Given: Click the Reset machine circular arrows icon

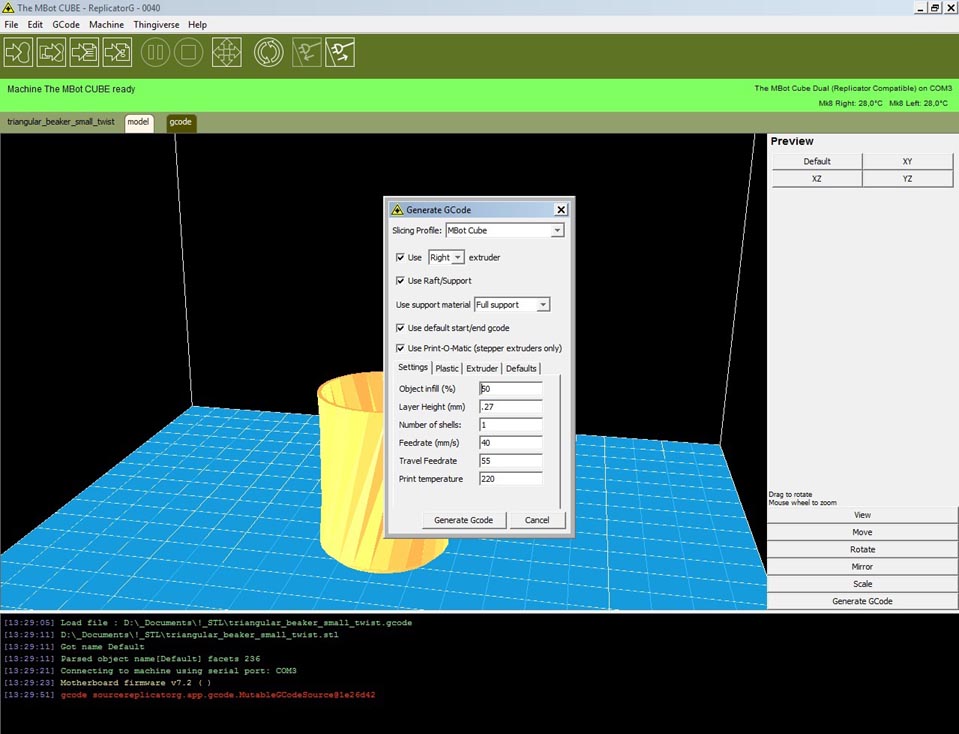Looking at the screenshot, I should click(268, 53).
